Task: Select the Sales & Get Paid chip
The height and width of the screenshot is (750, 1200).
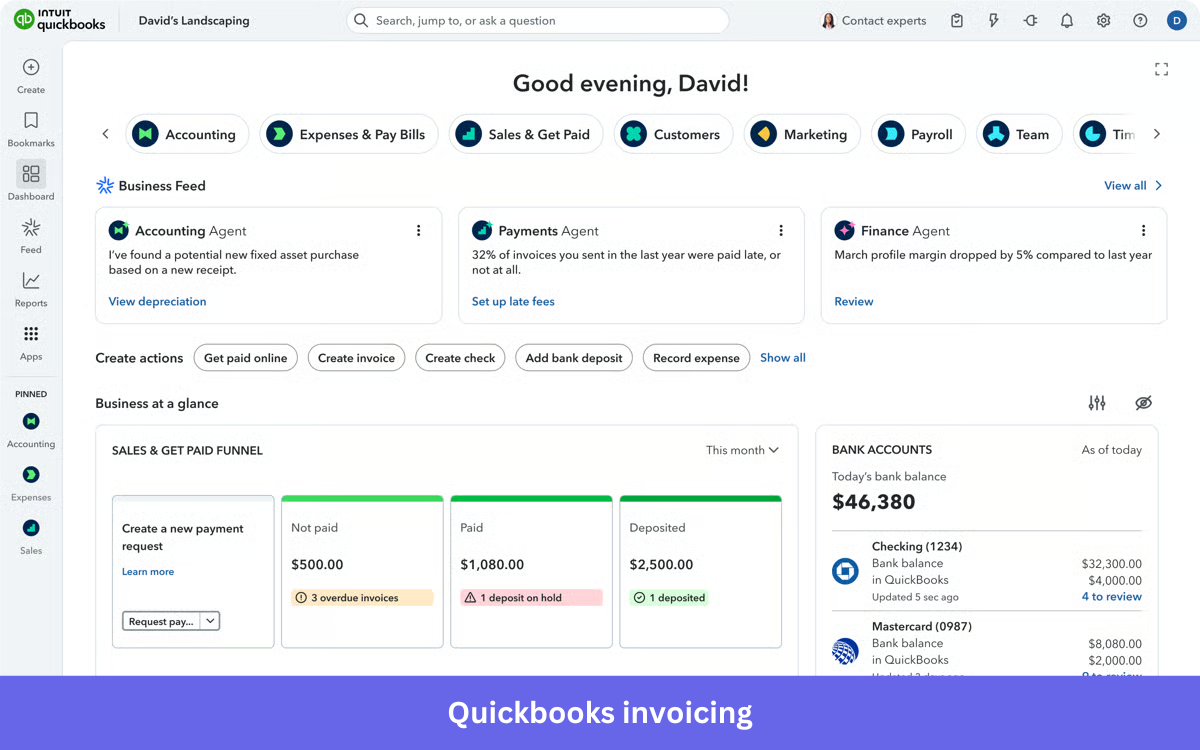Action: pos(526,134)
